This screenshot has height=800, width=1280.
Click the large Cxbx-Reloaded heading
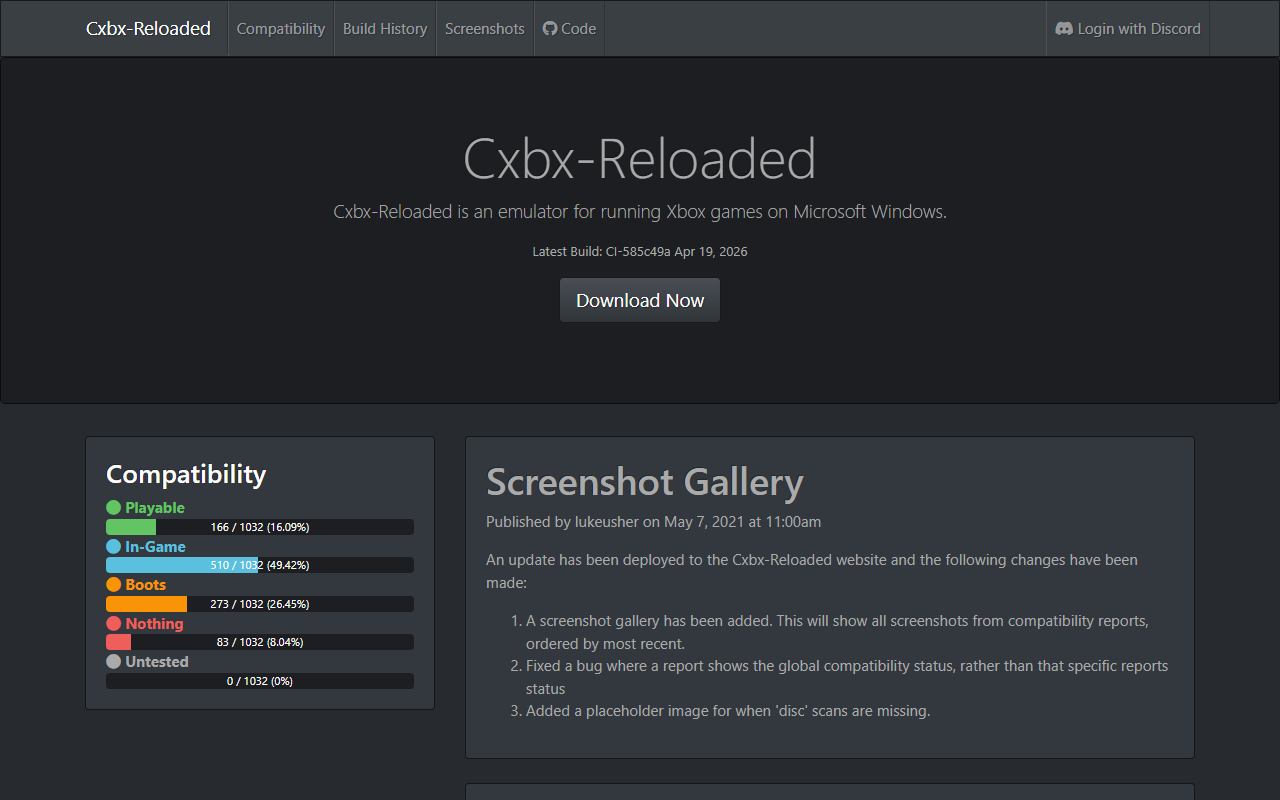click(640, 159)
